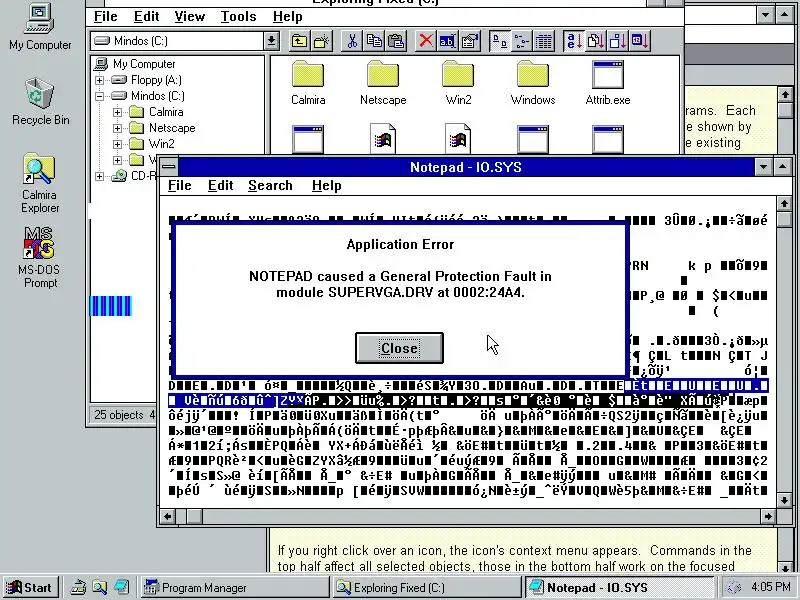
Task: Expand the CD-ROM drive tree node
Action: pyautogui.click(x=99, y=176)
